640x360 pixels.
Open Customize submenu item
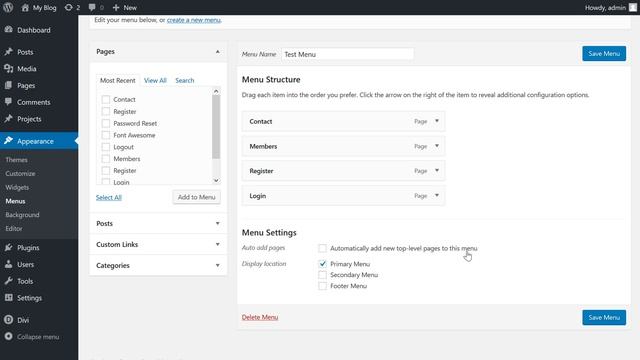20,173
